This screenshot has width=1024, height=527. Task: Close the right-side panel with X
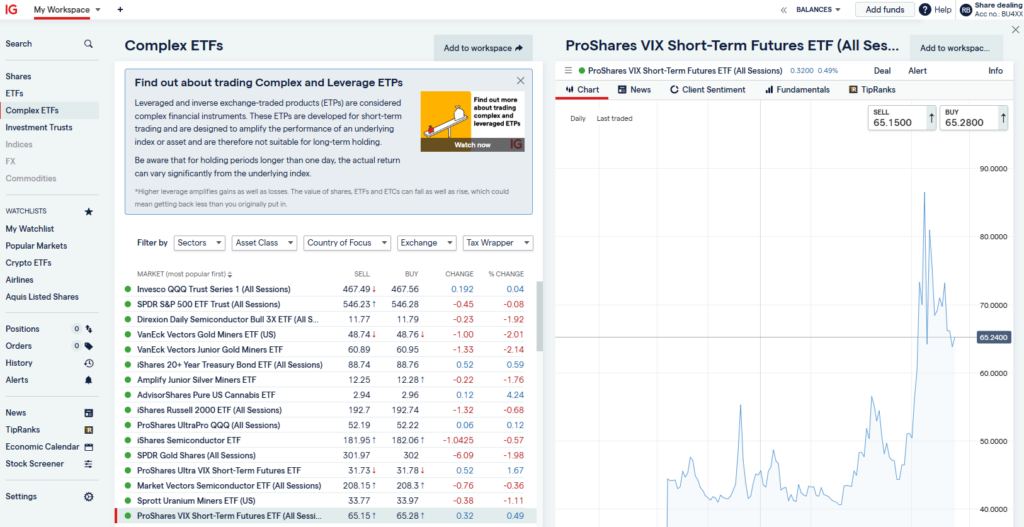(1016, 29)
